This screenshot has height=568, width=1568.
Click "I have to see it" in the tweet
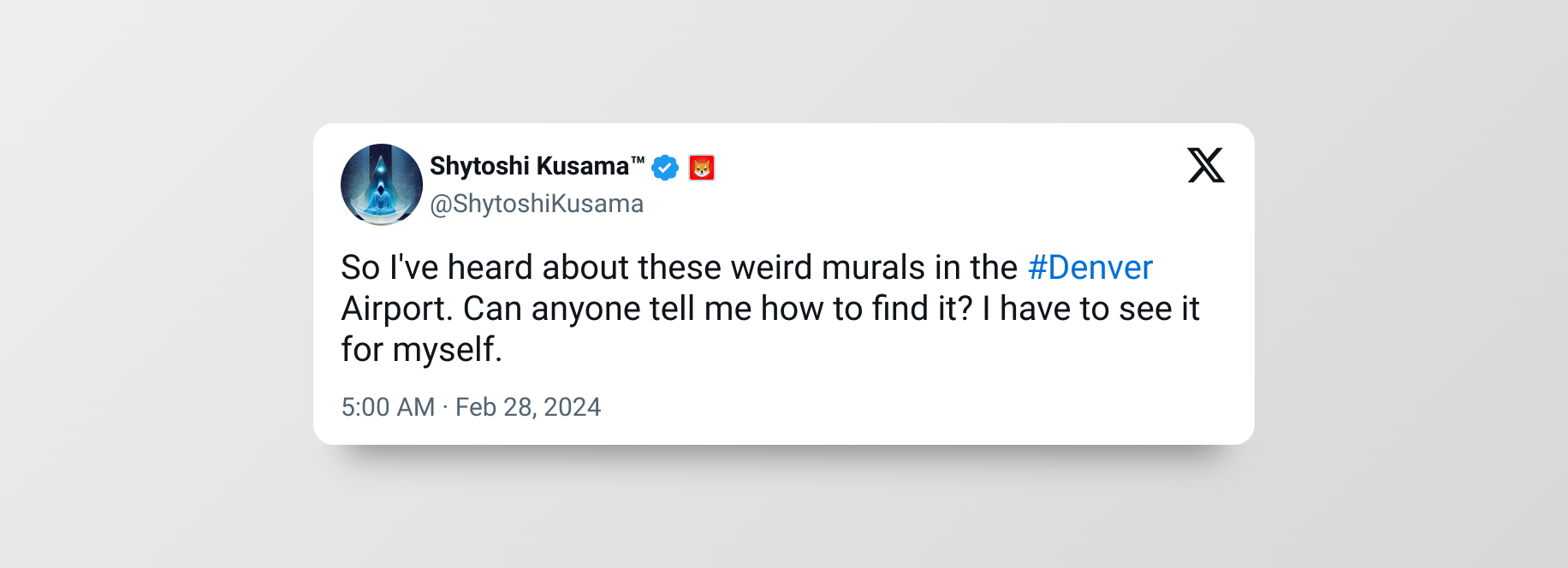(x=1091, y=309)
